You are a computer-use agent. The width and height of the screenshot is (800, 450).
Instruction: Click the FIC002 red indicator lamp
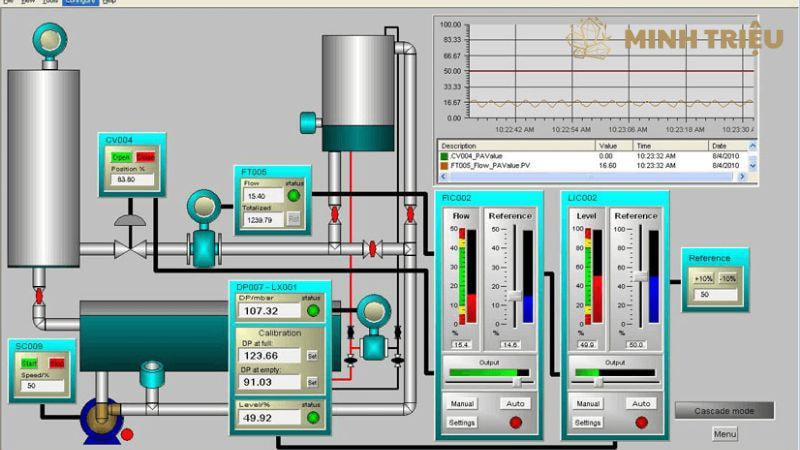pyautogui.click(x=516, y=422)
